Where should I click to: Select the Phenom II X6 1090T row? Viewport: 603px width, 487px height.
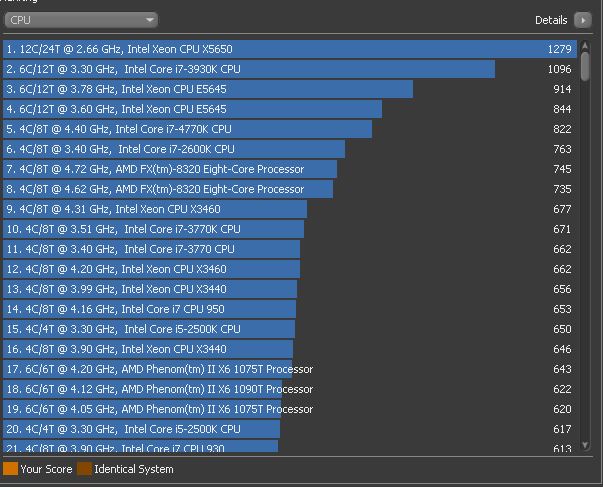(x=290, y=389)
